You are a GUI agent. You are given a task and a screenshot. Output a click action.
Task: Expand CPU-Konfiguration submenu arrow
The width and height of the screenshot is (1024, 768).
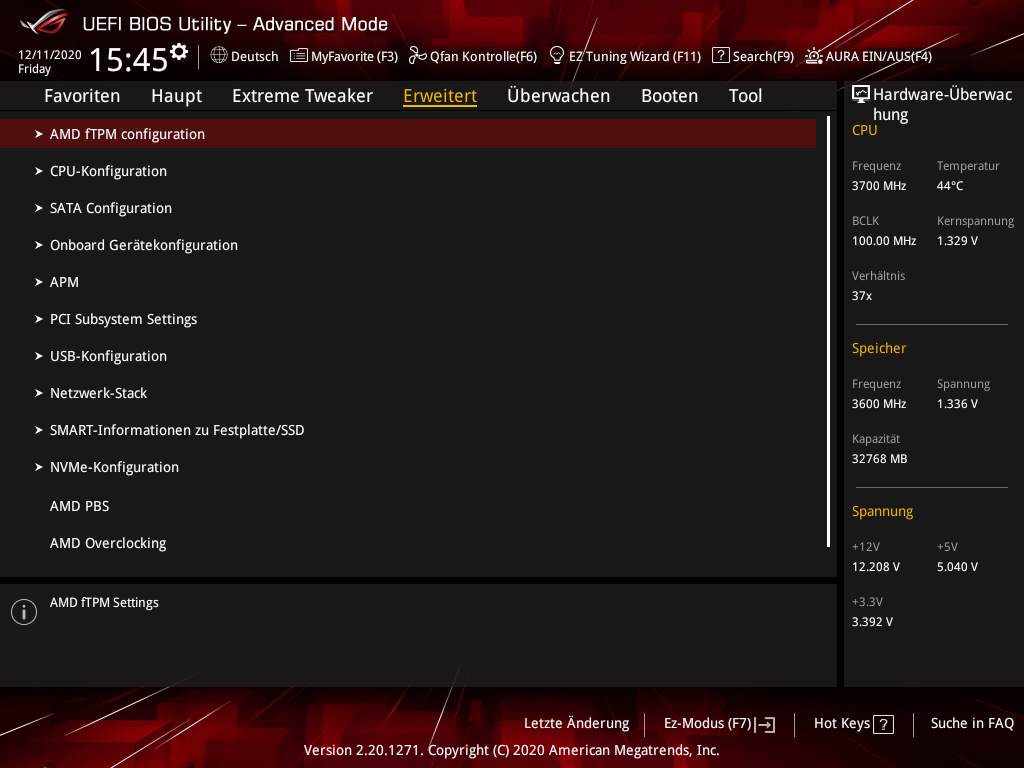coord(39,171)
